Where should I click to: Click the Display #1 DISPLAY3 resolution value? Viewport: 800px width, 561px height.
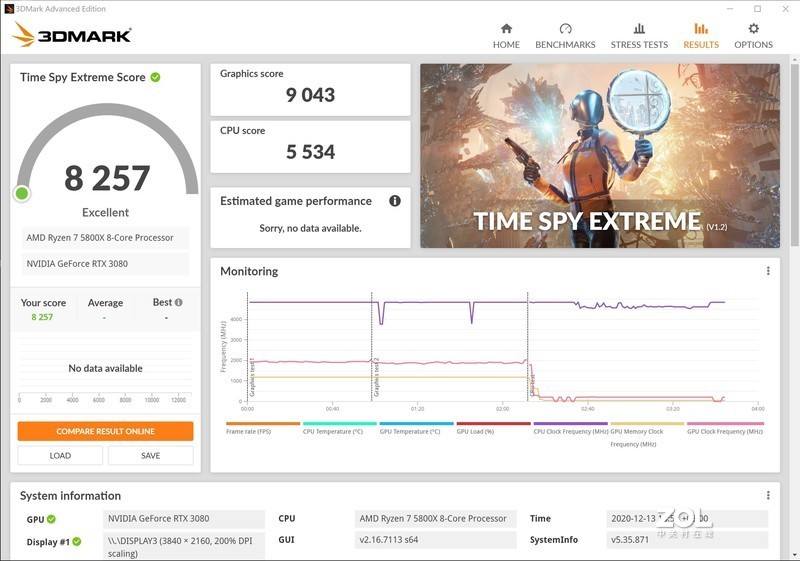(184, 547)
